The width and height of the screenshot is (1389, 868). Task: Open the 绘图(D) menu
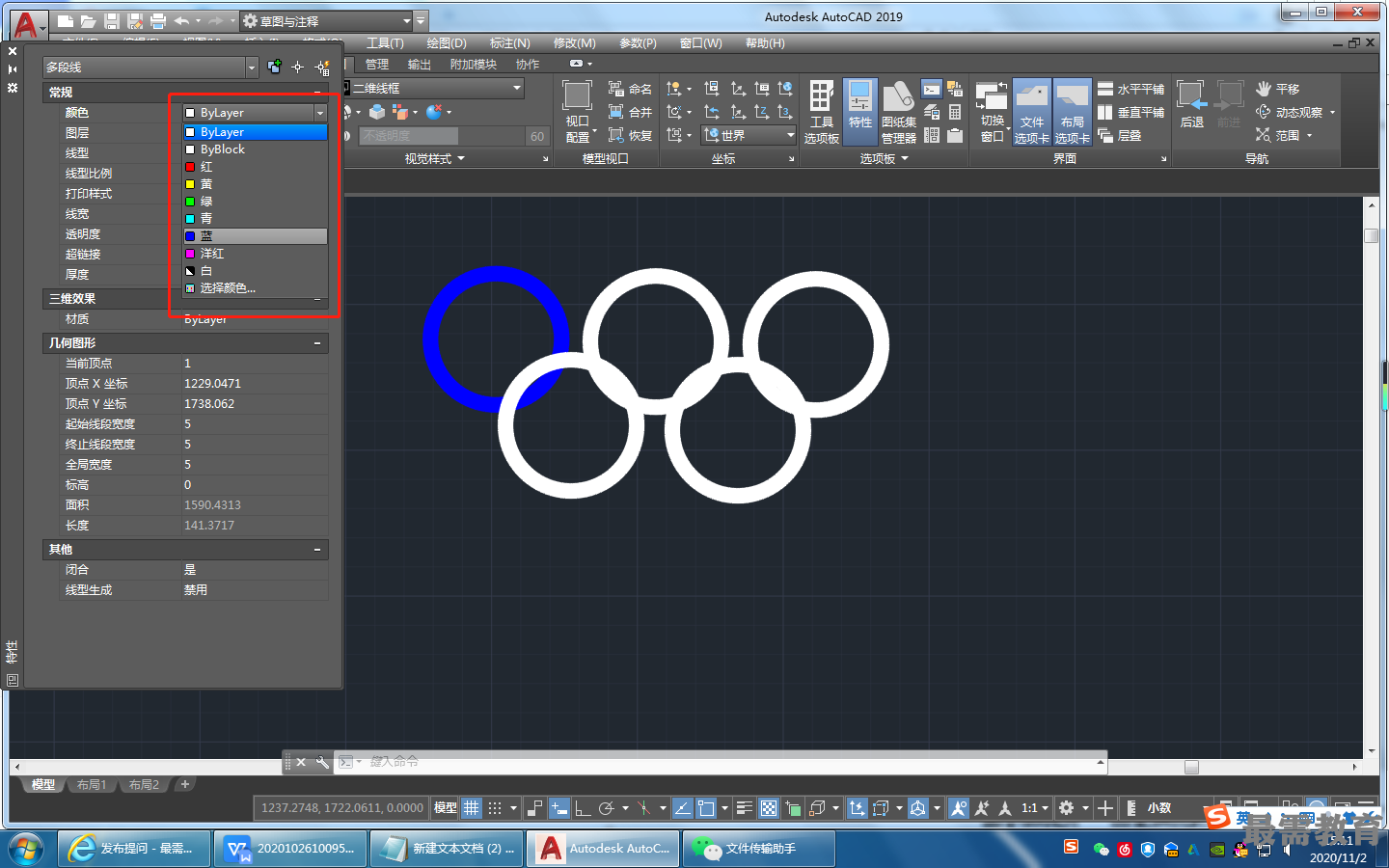tap(447, 43)
